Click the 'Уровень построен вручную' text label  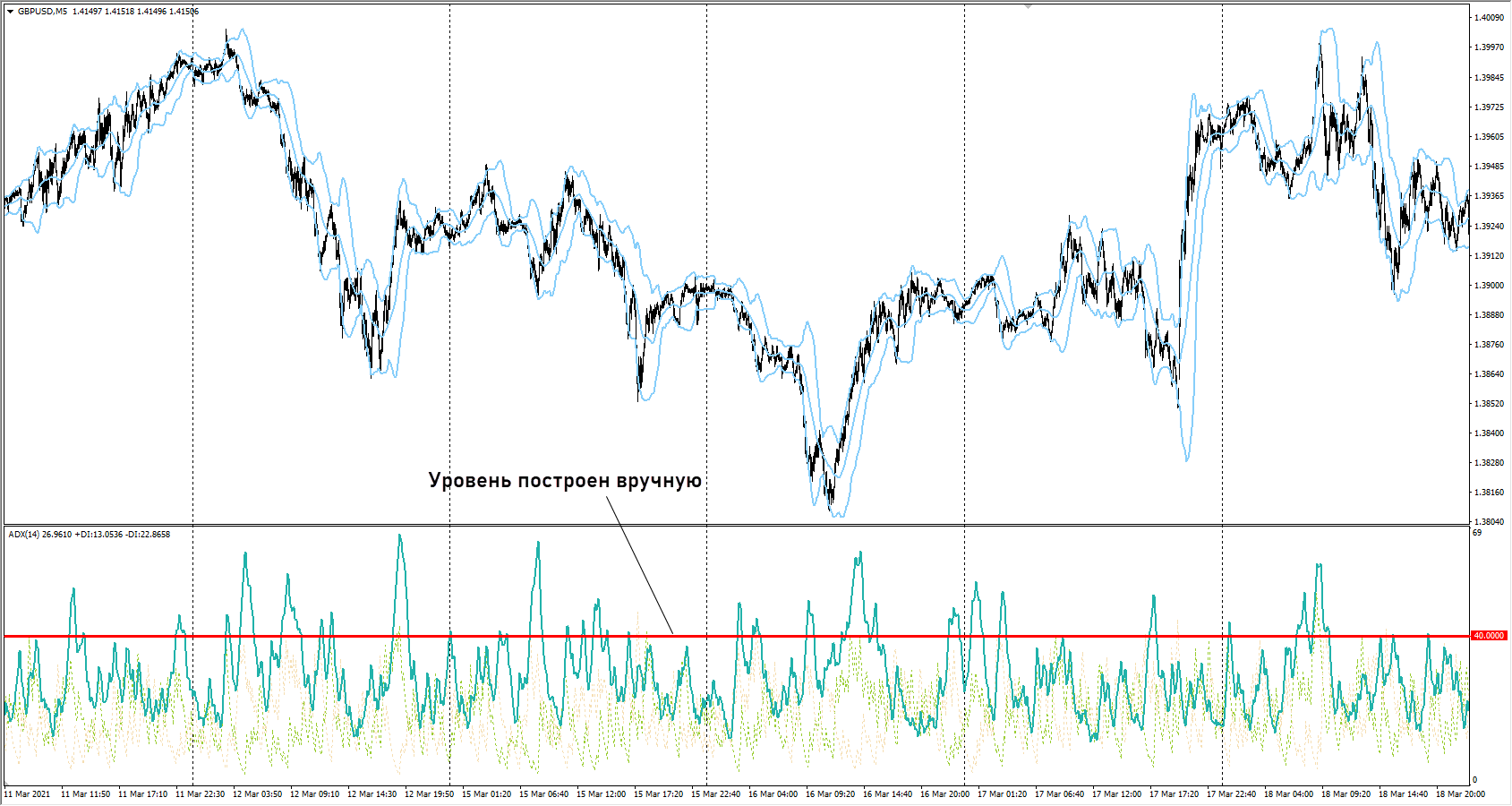click(x=564, y=481)
